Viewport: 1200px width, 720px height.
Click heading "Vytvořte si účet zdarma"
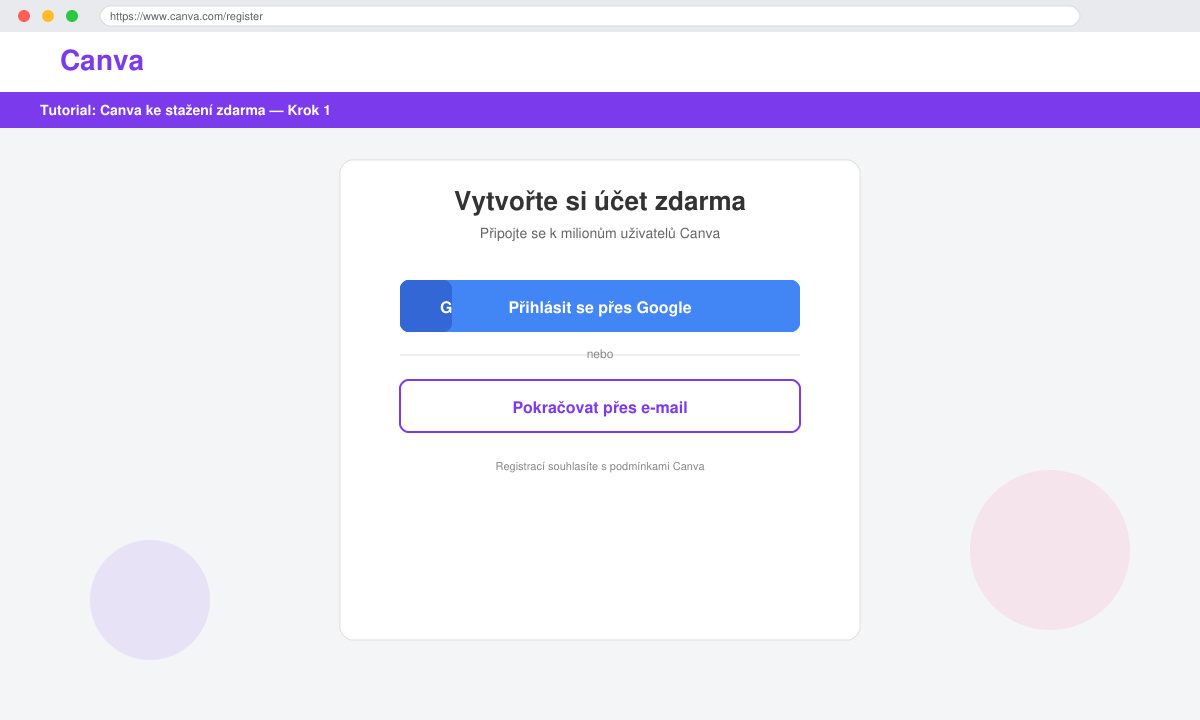(x=600, y=201)
